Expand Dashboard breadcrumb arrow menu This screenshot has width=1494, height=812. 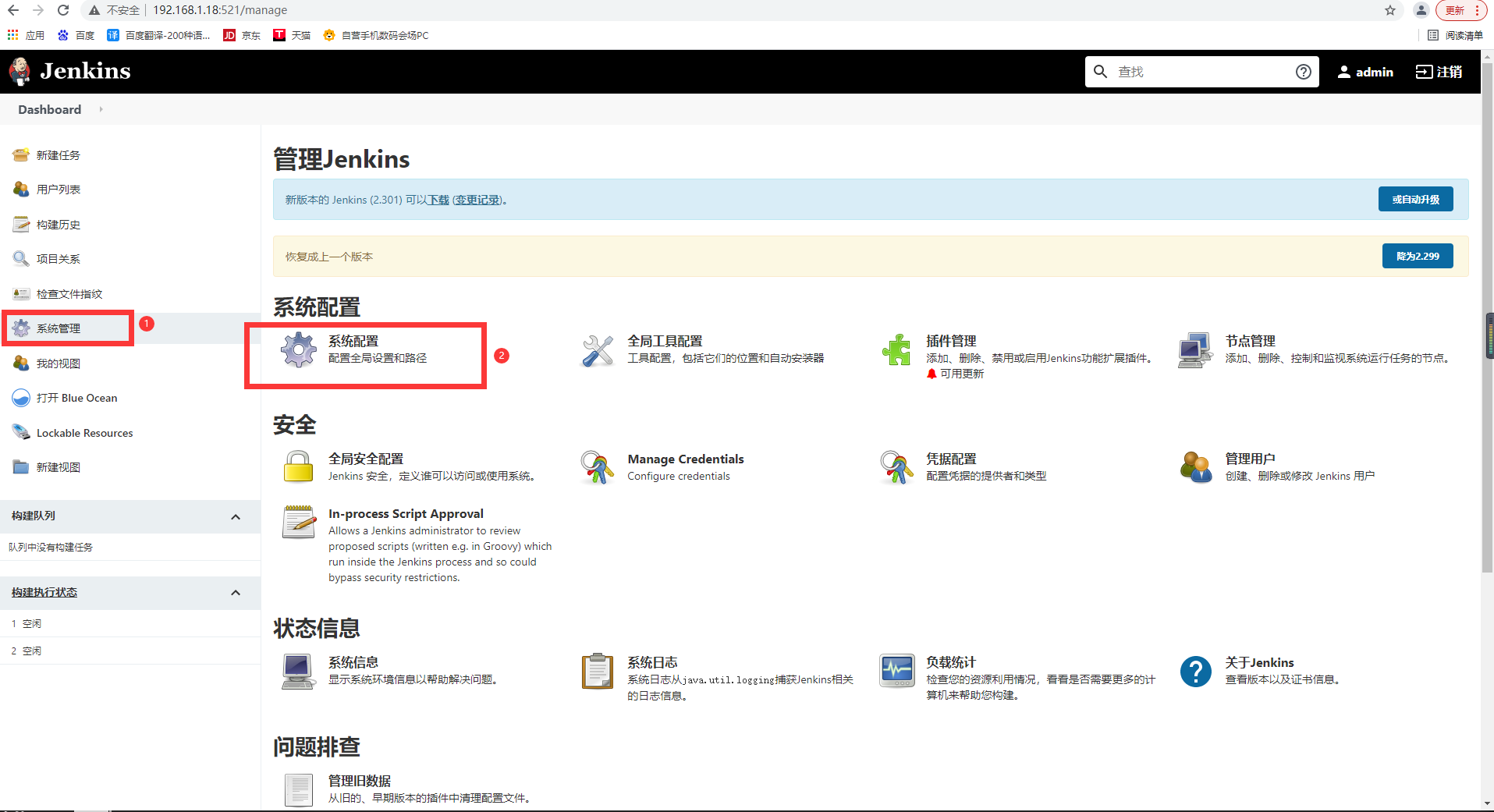click(101, 109)
